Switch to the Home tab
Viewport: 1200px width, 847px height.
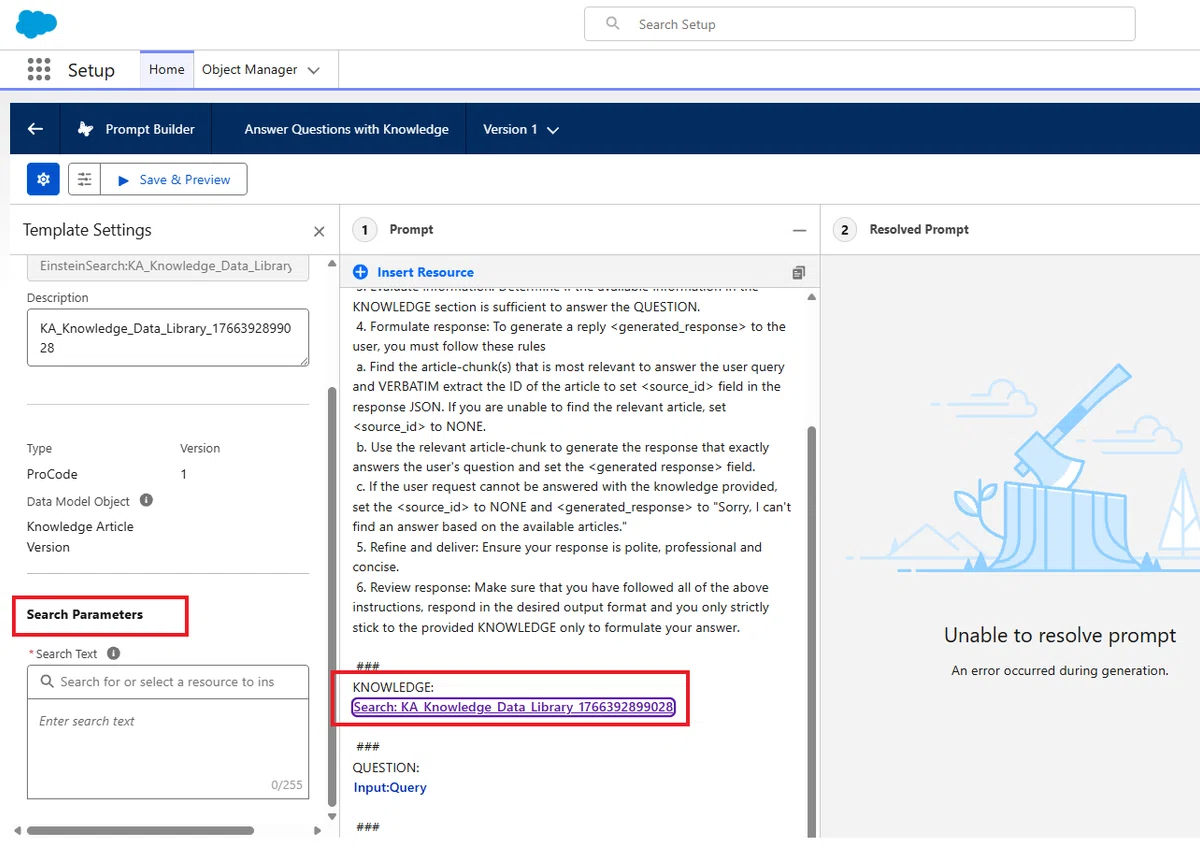coord(166,70)
